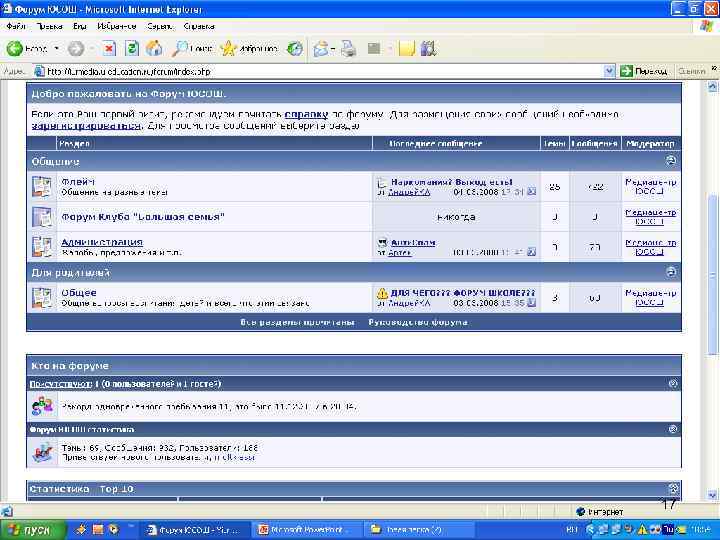Click the Флейм forum section icon
The width and height of the screenshot is (720, 540).
coord(42,186)
